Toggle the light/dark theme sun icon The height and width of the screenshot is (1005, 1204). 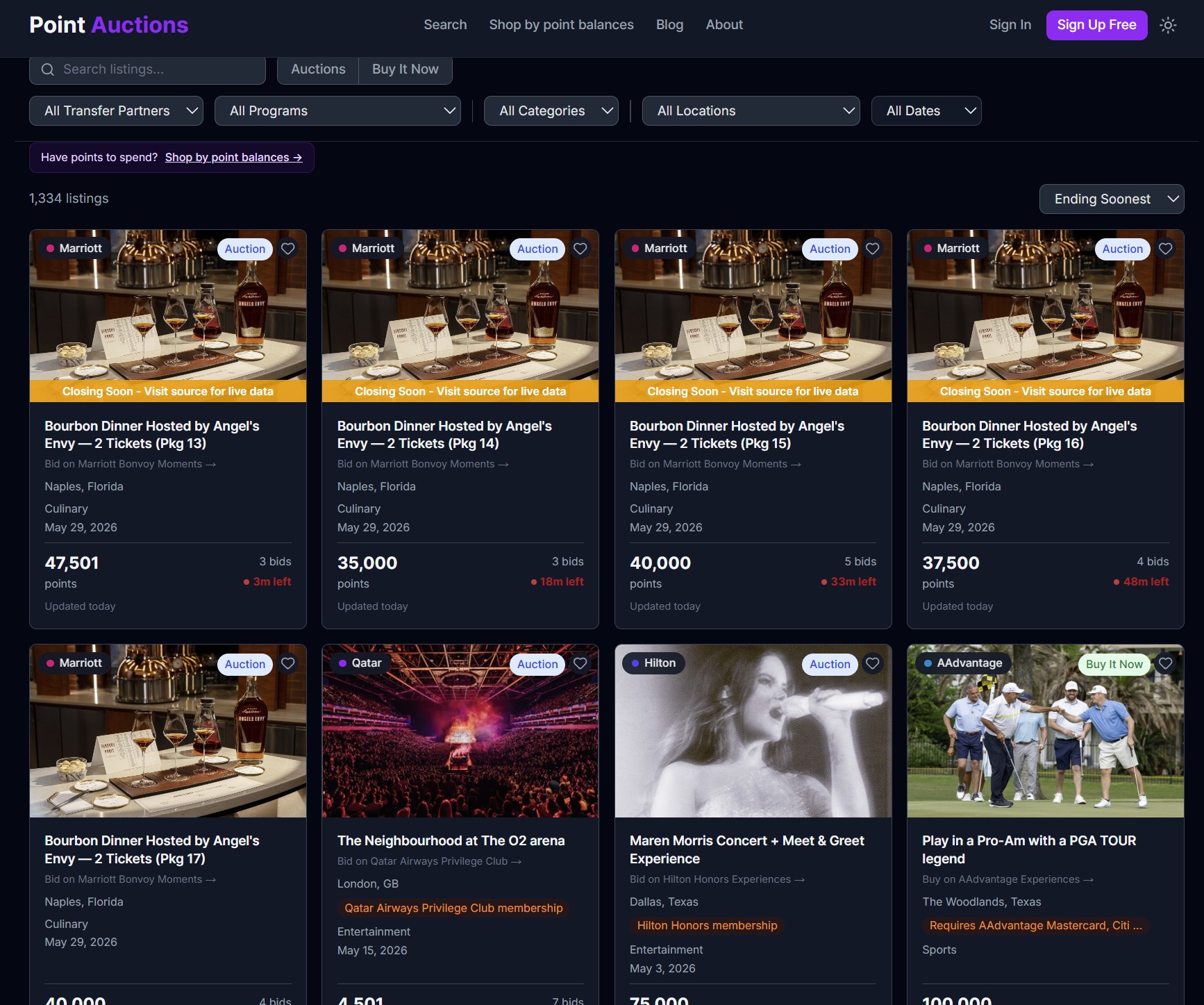tap(1168, 26)
